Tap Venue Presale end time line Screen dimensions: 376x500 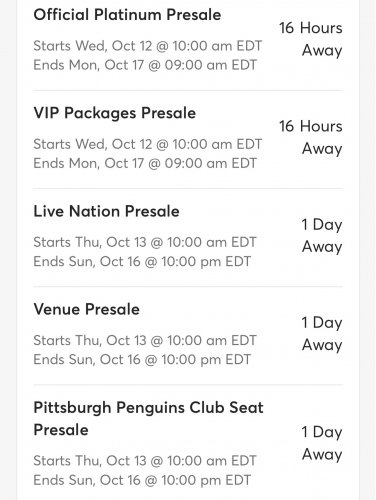tap(142, 360)
